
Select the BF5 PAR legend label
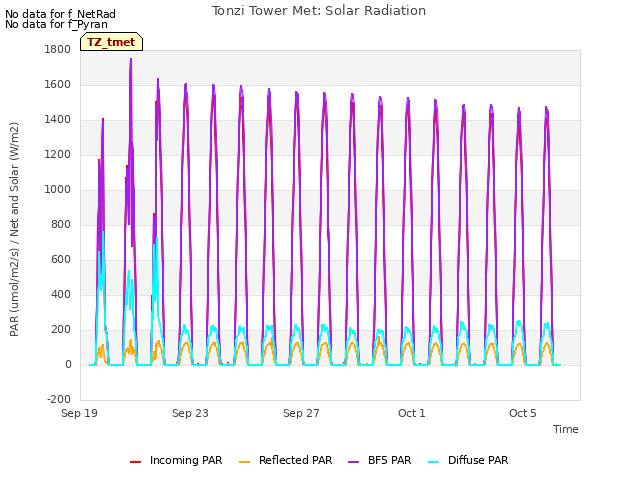click(389, 460)
